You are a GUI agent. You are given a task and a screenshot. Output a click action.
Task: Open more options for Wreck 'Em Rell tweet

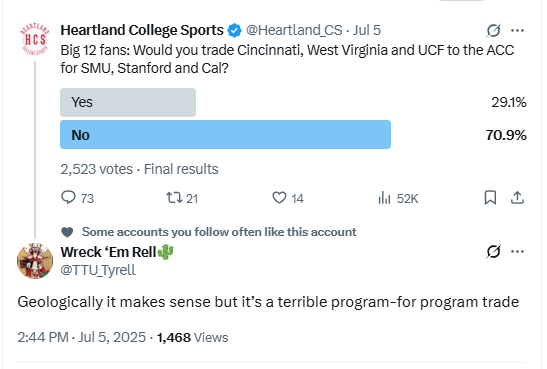(517, 251)
